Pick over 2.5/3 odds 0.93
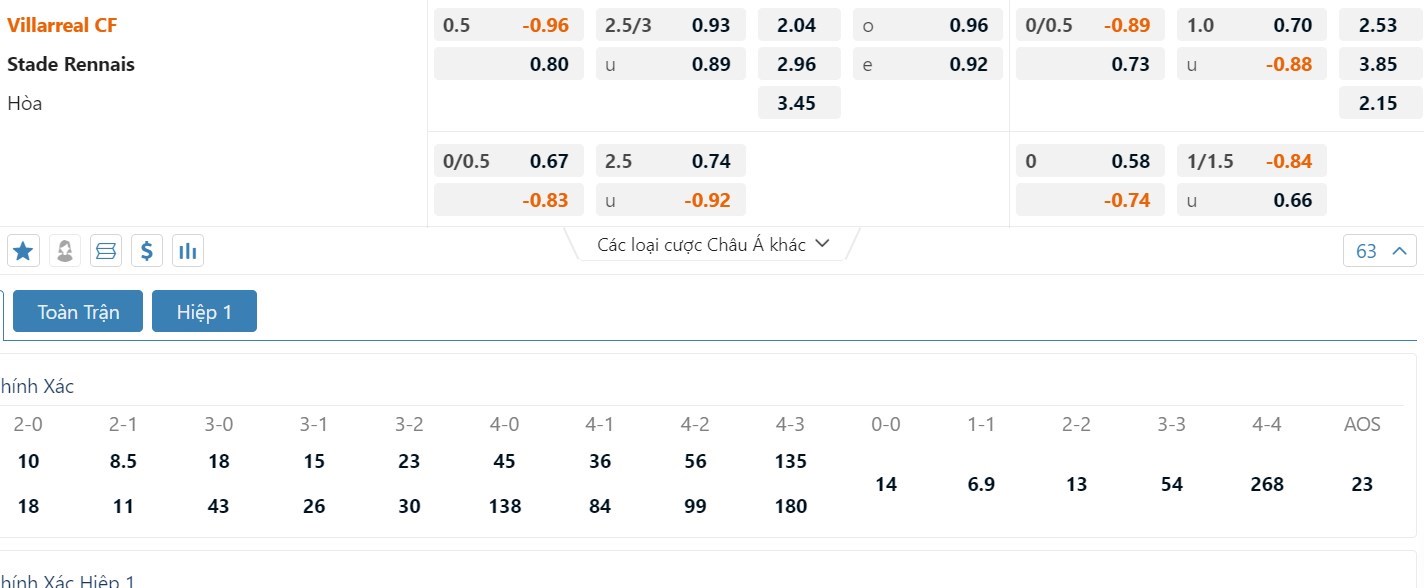1424x588 pixels. coord(711,25)
